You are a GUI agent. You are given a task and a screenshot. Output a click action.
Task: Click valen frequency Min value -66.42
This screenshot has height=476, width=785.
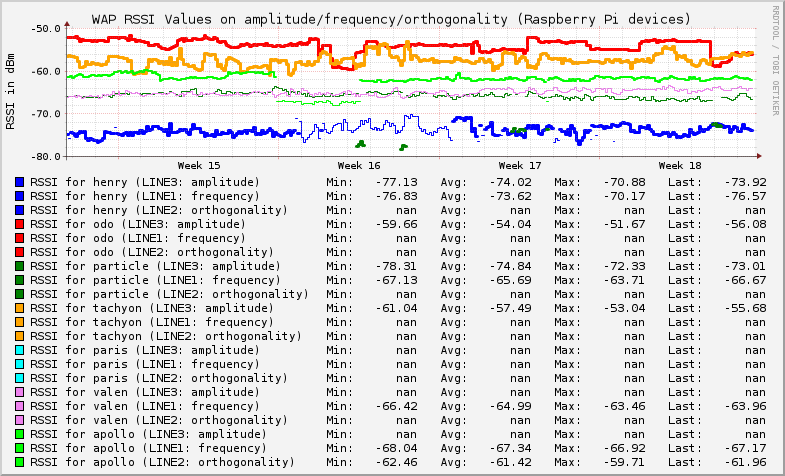[397, 406]
